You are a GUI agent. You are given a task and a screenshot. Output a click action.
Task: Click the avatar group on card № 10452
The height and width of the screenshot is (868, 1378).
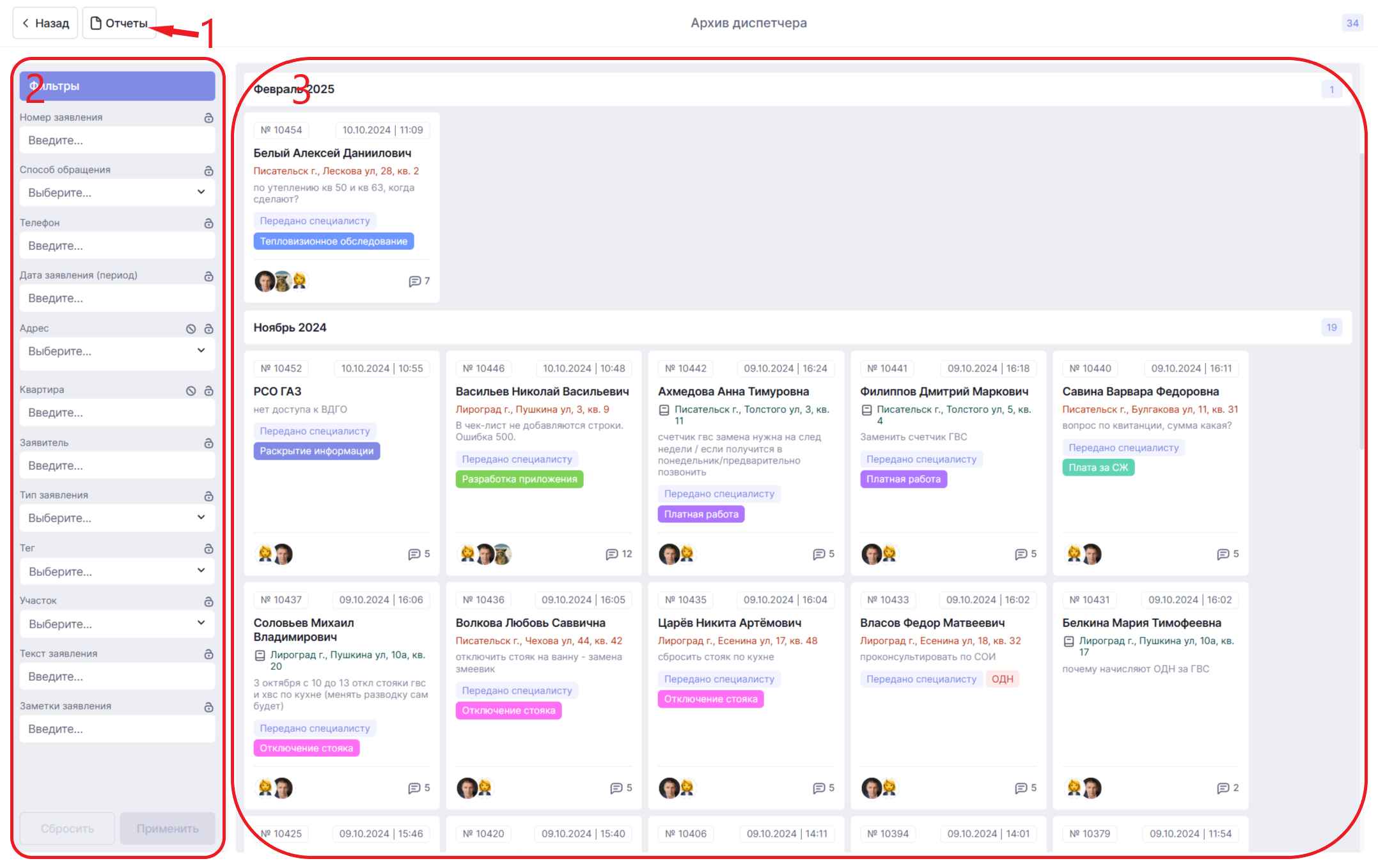[x=274, y=554]
